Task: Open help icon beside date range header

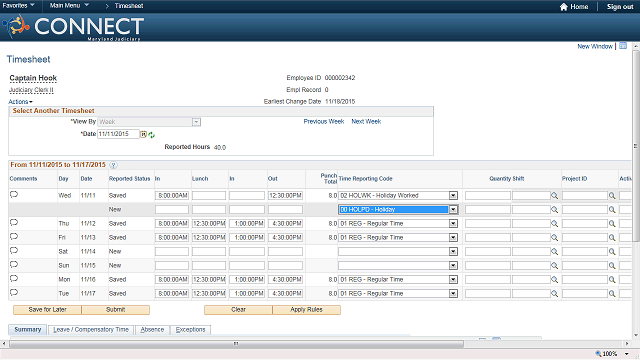Action: coord(113,165)
